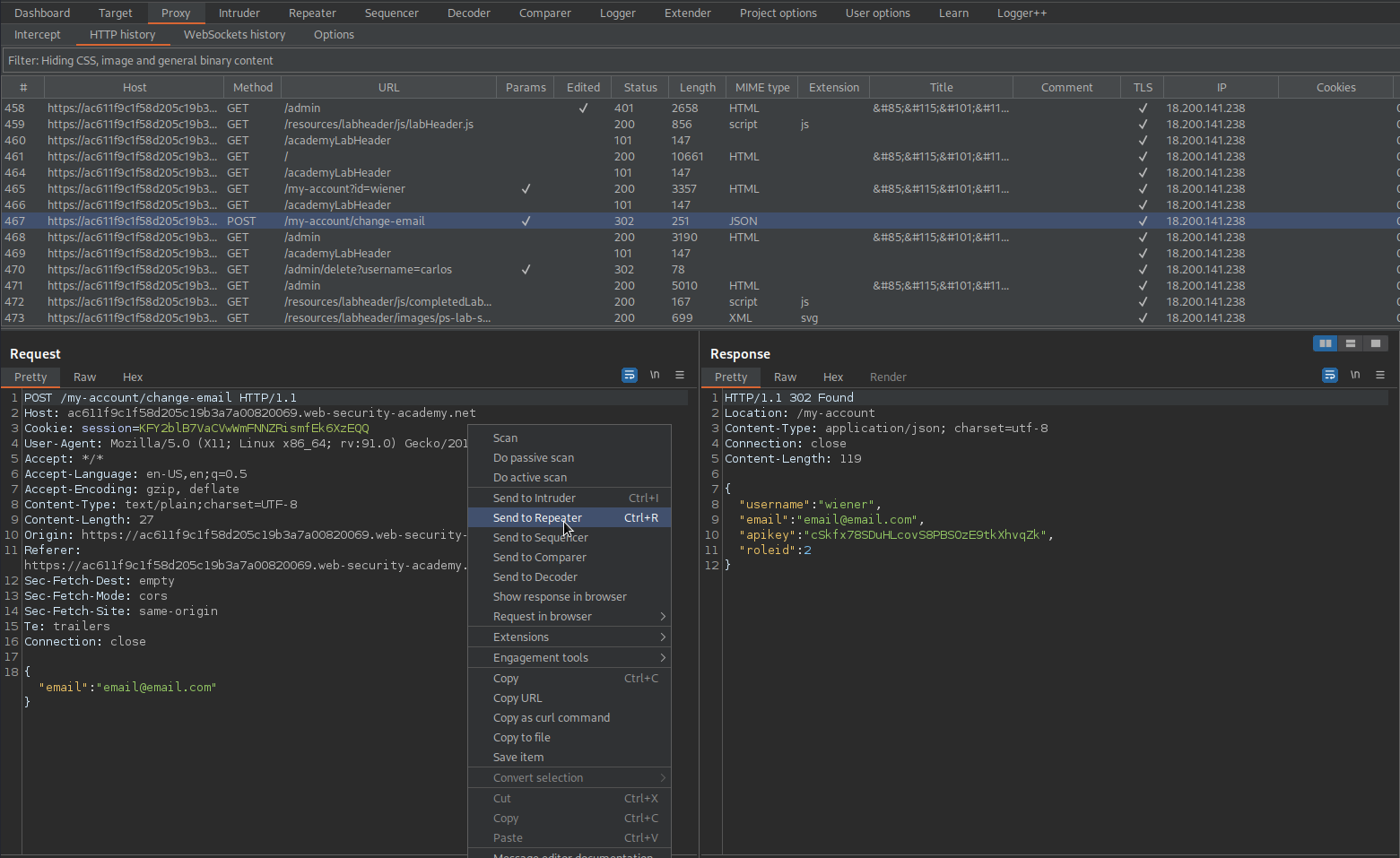This screenshot has height=858, width=1400.
Task: Sort the table by Status column
Action: tap(640, 87)
